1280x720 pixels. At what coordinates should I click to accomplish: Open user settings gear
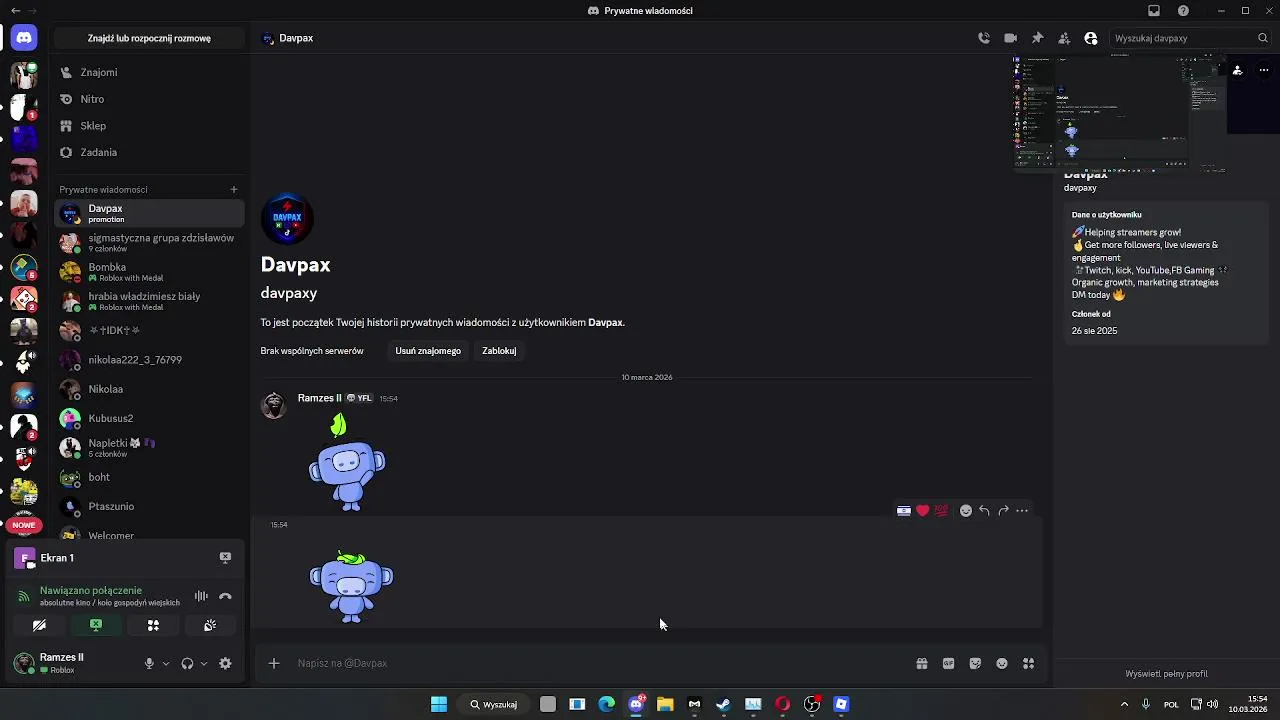(225, 663)
